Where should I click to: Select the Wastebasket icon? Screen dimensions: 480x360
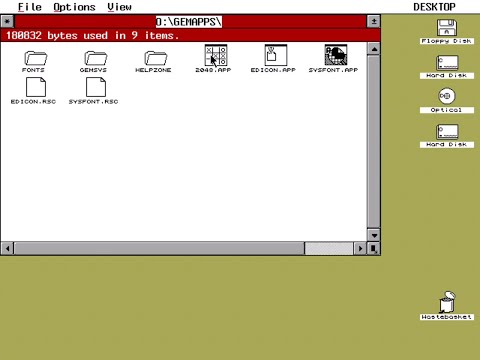tap(447, 306)
